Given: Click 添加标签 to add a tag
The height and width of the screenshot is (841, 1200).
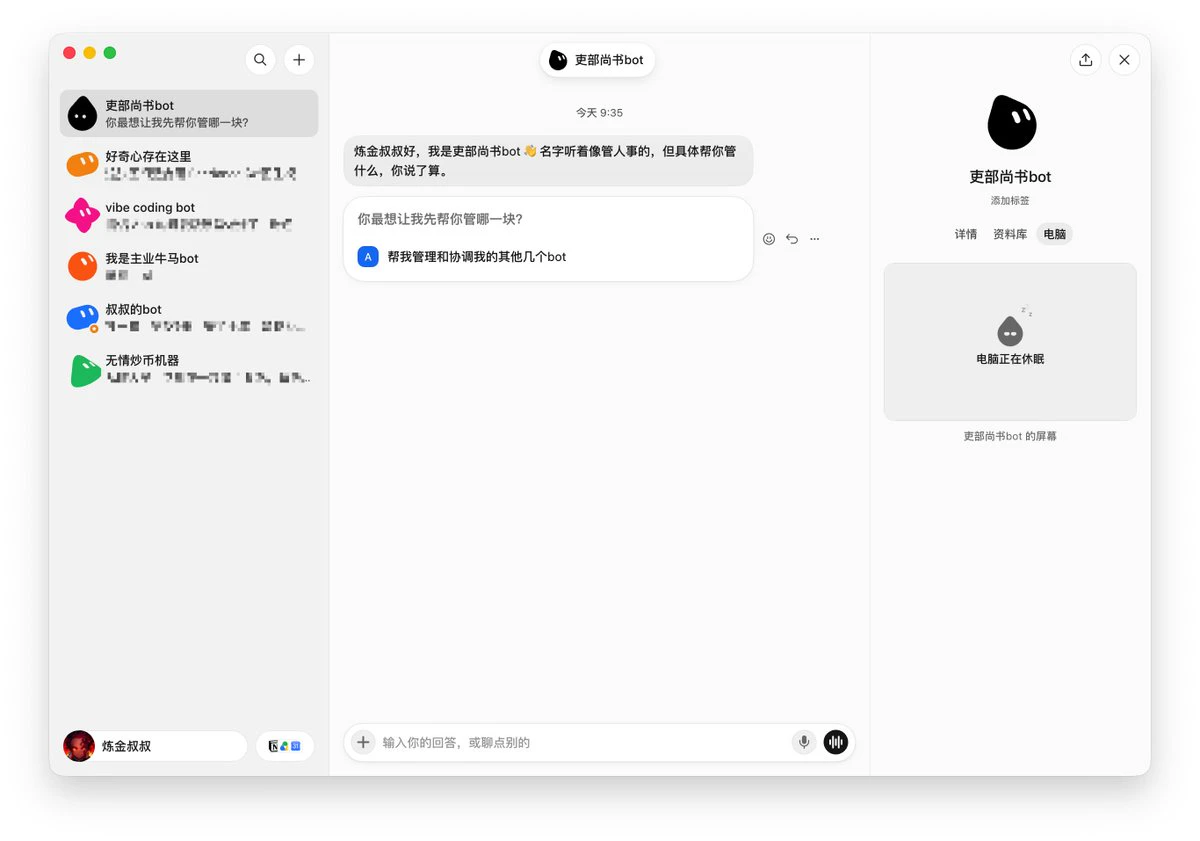Looking at the screenshot, I should point(1010,201).
